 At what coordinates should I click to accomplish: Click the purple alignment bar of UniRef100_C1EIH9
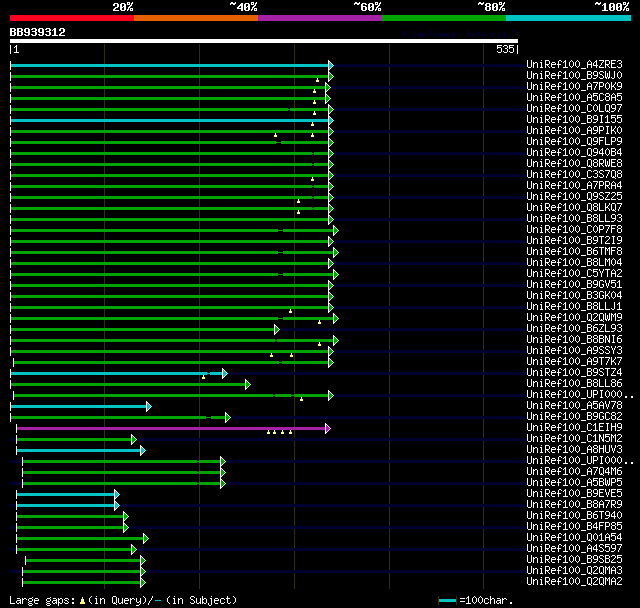(x=171, y=428)
